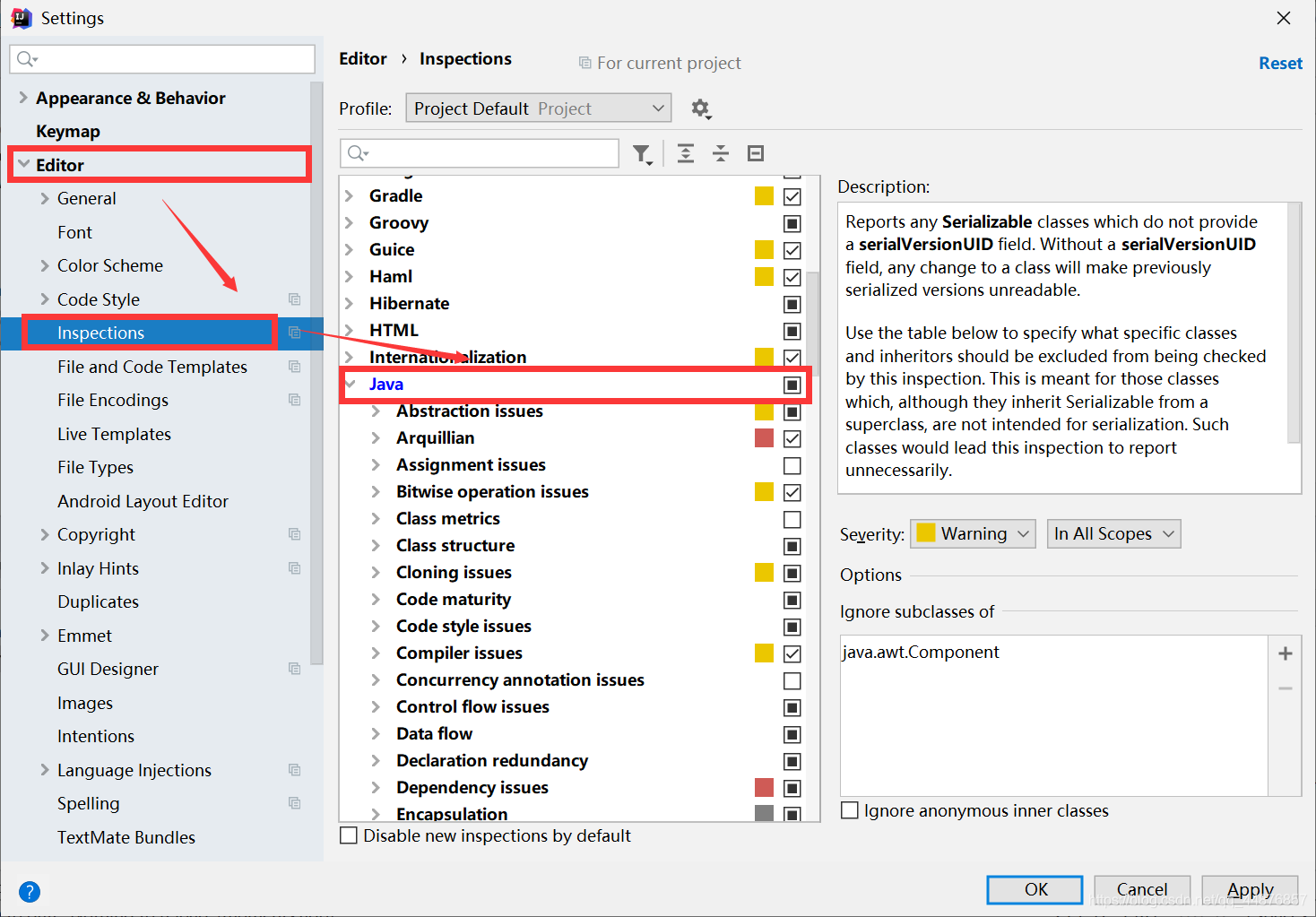Select TextMate Bundles settings page

point(126,837)
